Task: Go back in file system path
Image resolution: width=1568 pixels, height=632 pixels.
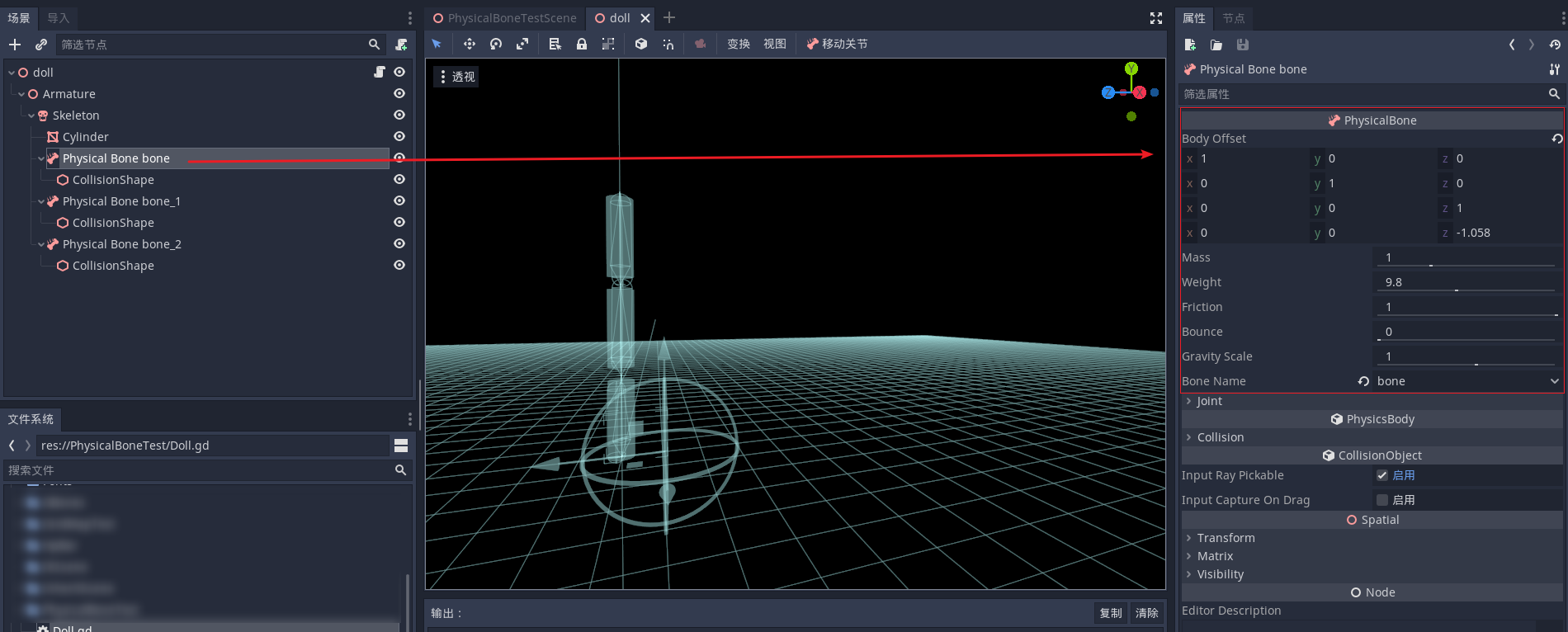Action: tap(12, 446)
